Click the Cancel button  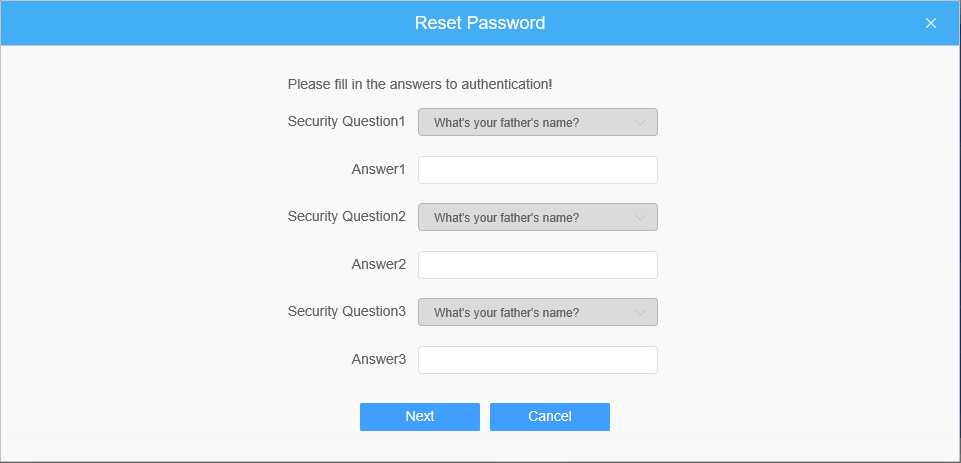click(x=550, y=417)
